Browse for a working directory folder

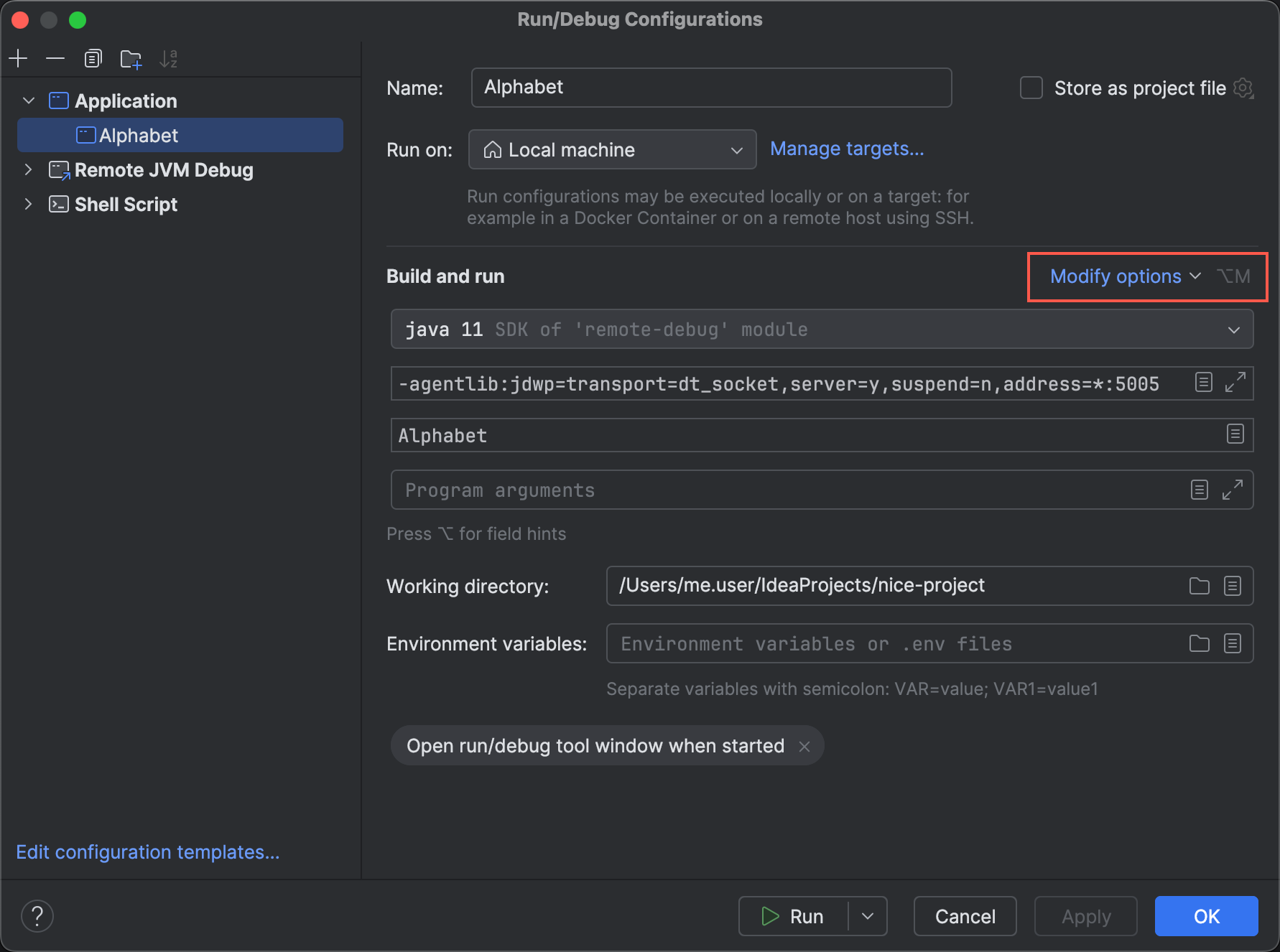pos(1198,586)
